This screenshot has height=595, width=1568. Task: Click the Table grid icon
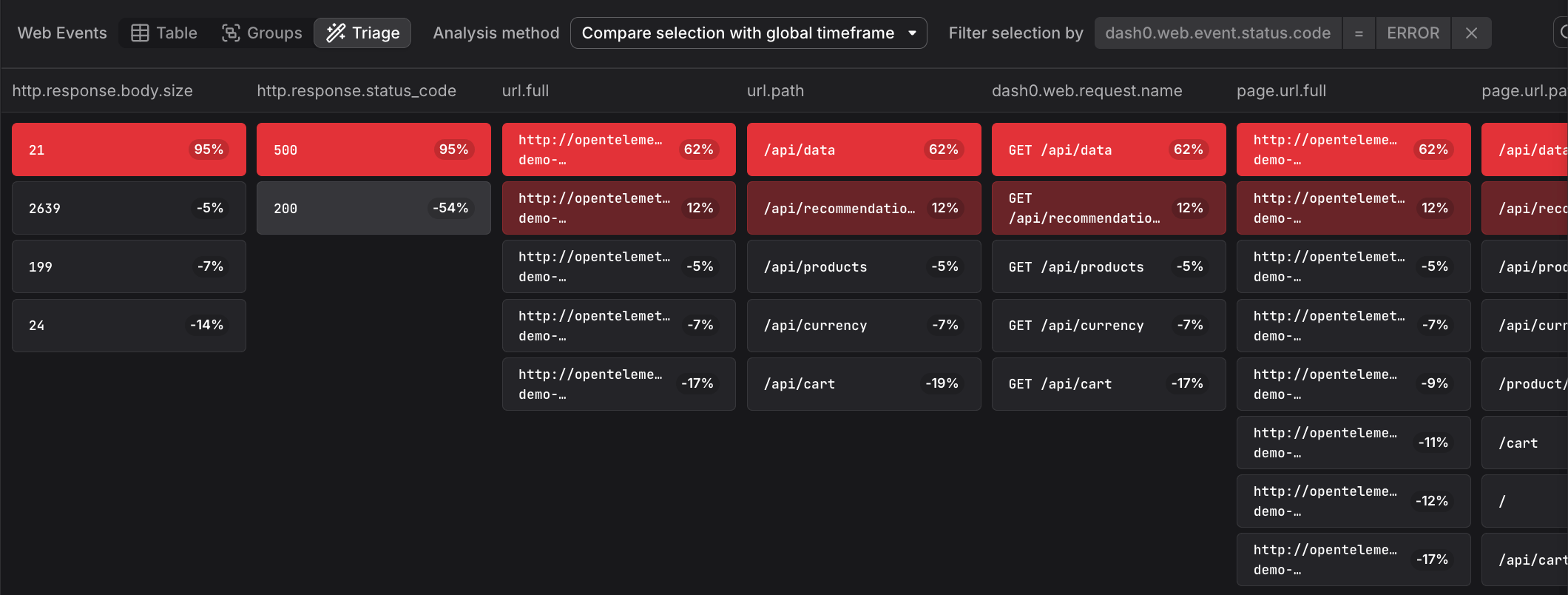point(140,33)
